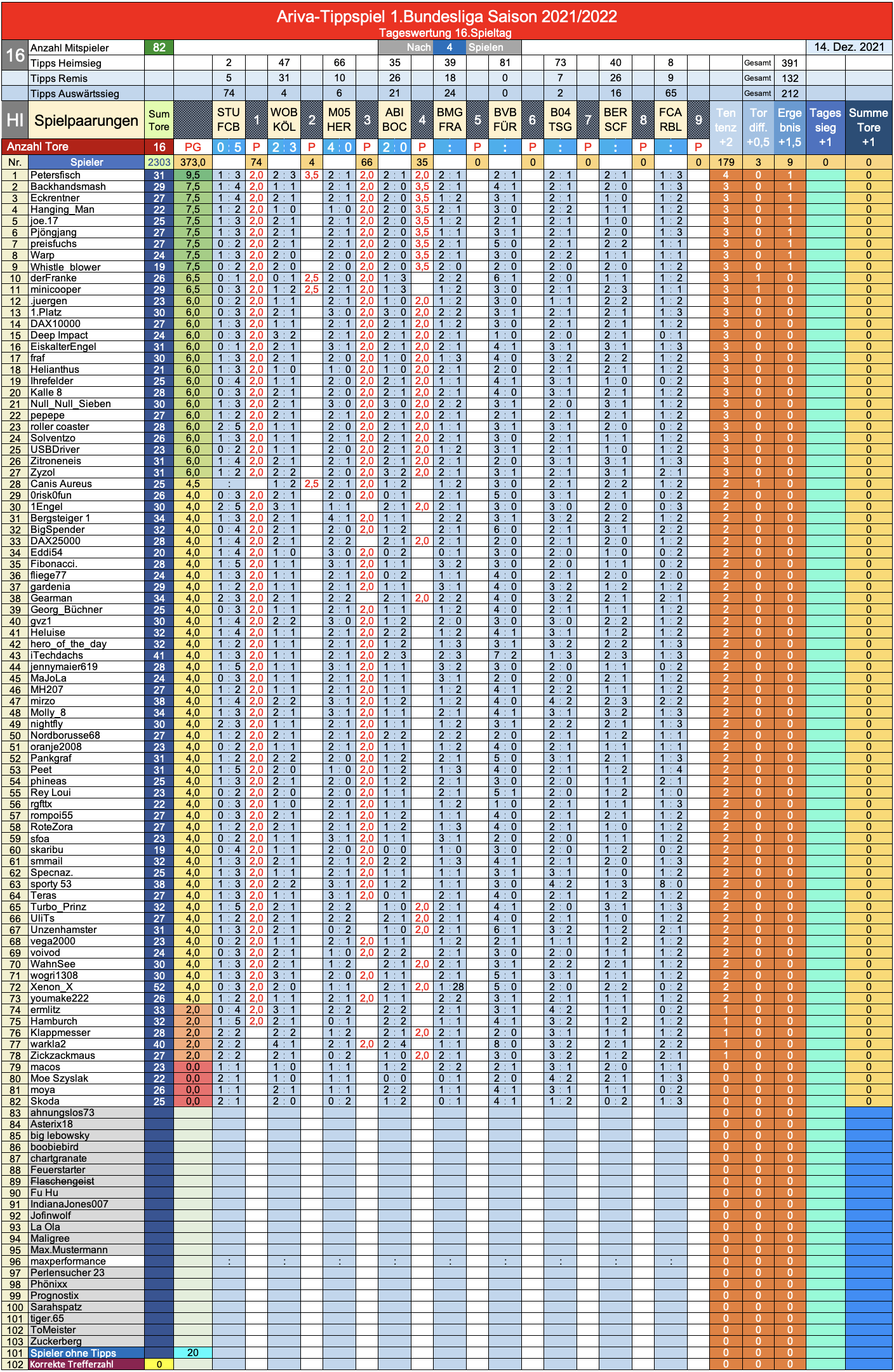Click the total points '373,0' cell
The width and height of the screenshot is (894, 1372).
pos(192,162)
